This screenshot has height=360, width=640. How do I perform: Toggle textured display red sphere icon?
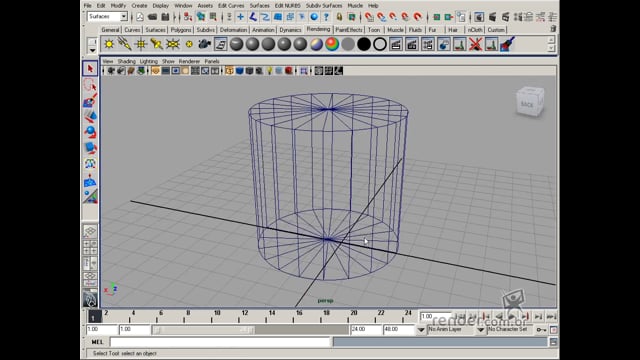(x=289, y=71)
